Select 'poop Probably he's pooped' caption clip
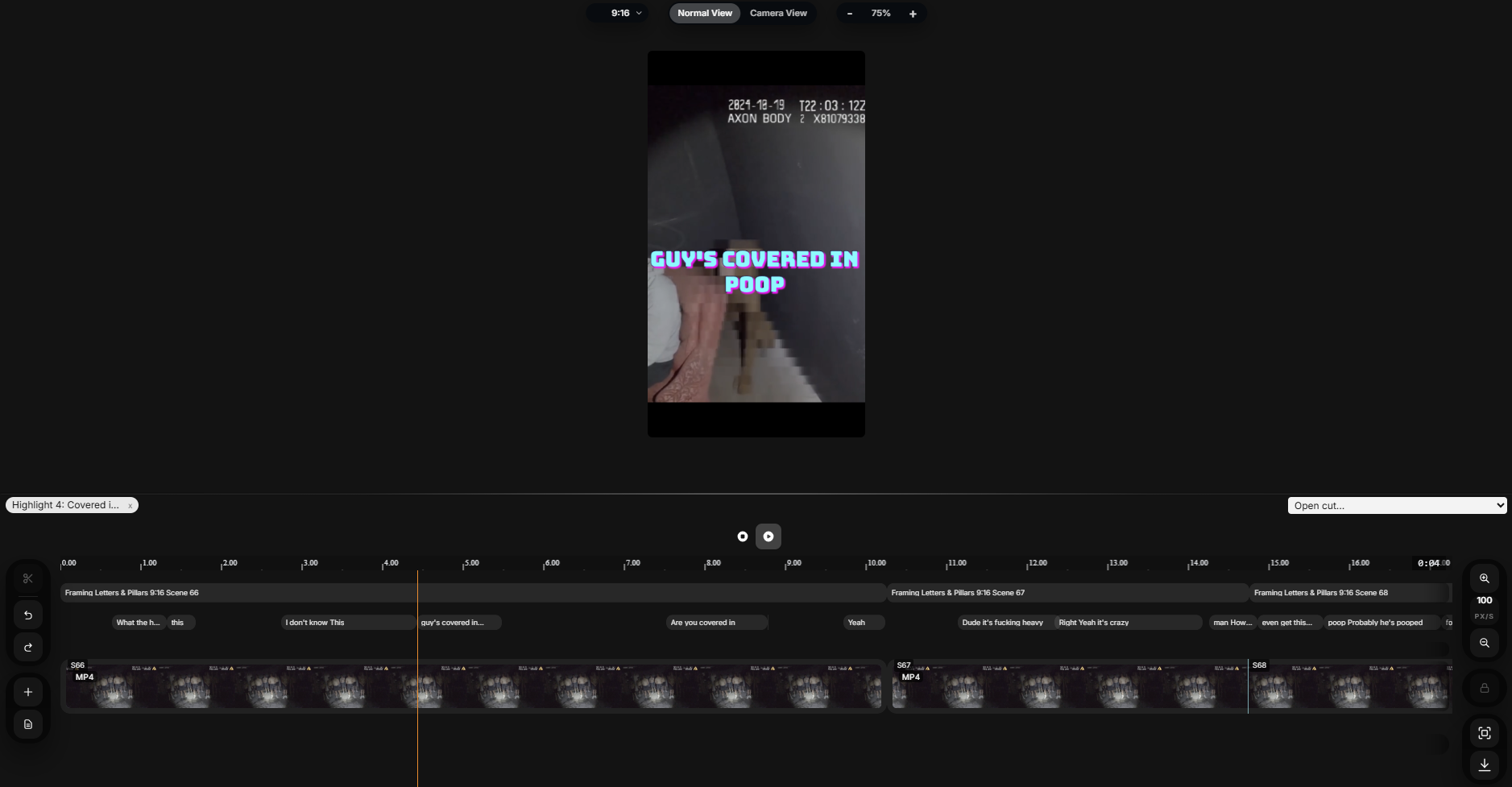The width and height of the screenshot is (1512, 787). click(1382, 623)
